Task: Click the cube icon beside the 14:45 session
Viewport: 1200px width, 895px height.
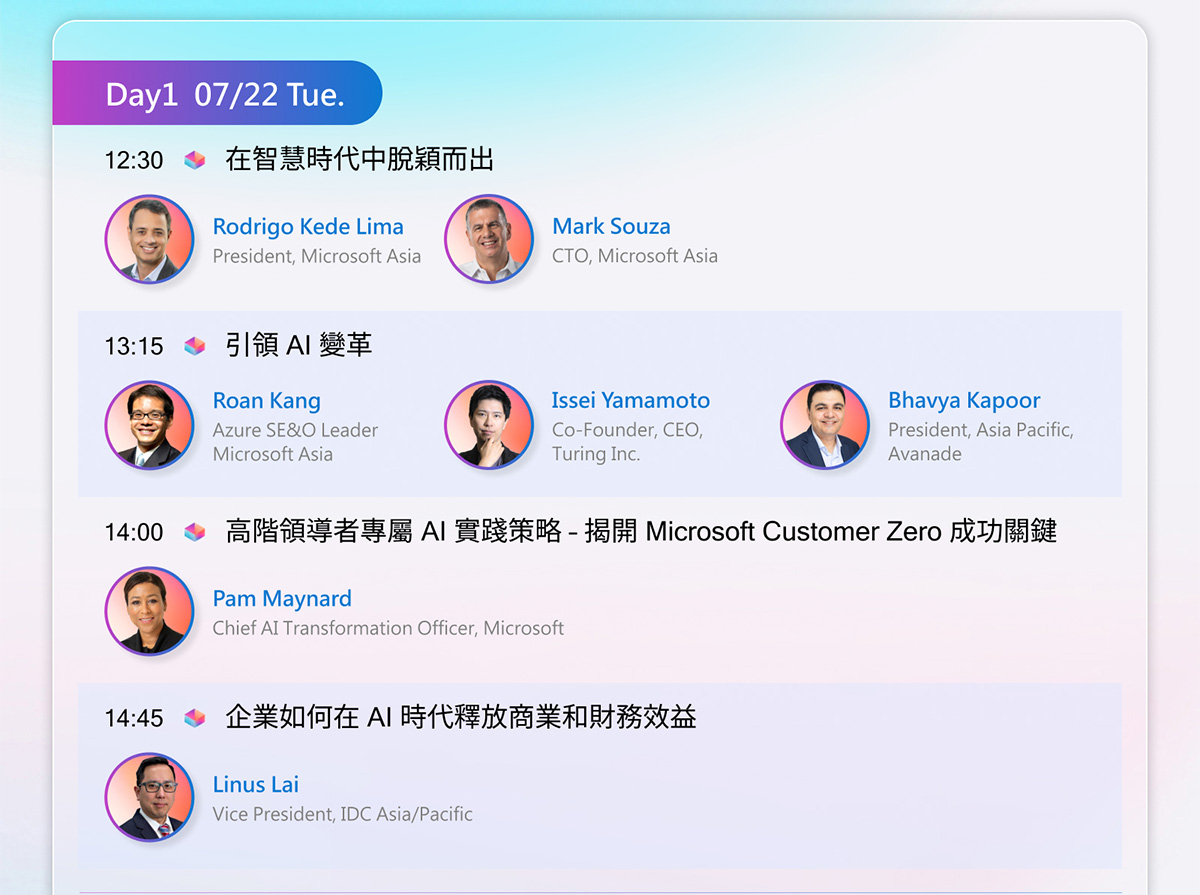Action: 195,718
